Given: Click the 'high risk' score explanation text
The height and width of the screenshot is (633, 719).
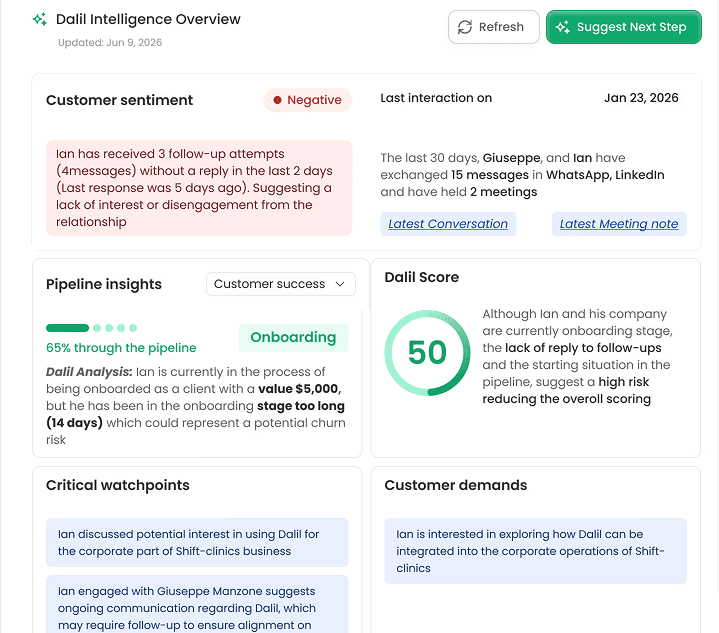Looking at the screenshot, I should point(577,356).
